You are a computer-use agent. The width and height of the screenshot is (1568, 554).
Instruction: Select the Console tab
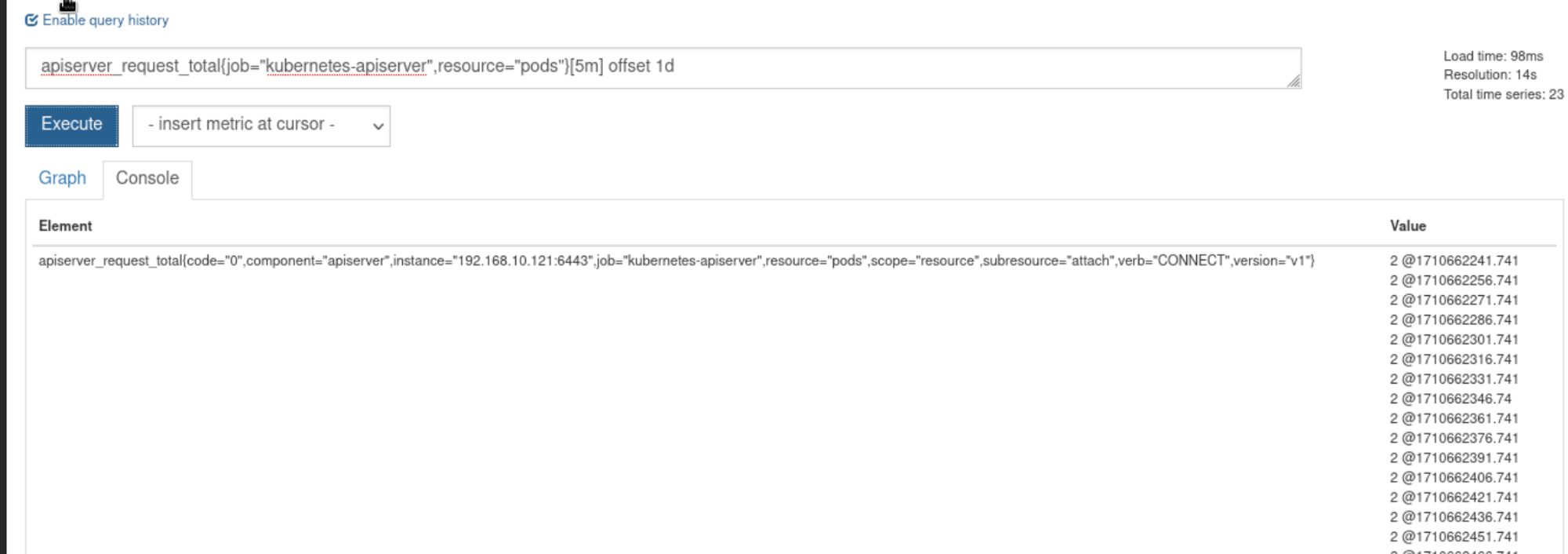point(147,178)
